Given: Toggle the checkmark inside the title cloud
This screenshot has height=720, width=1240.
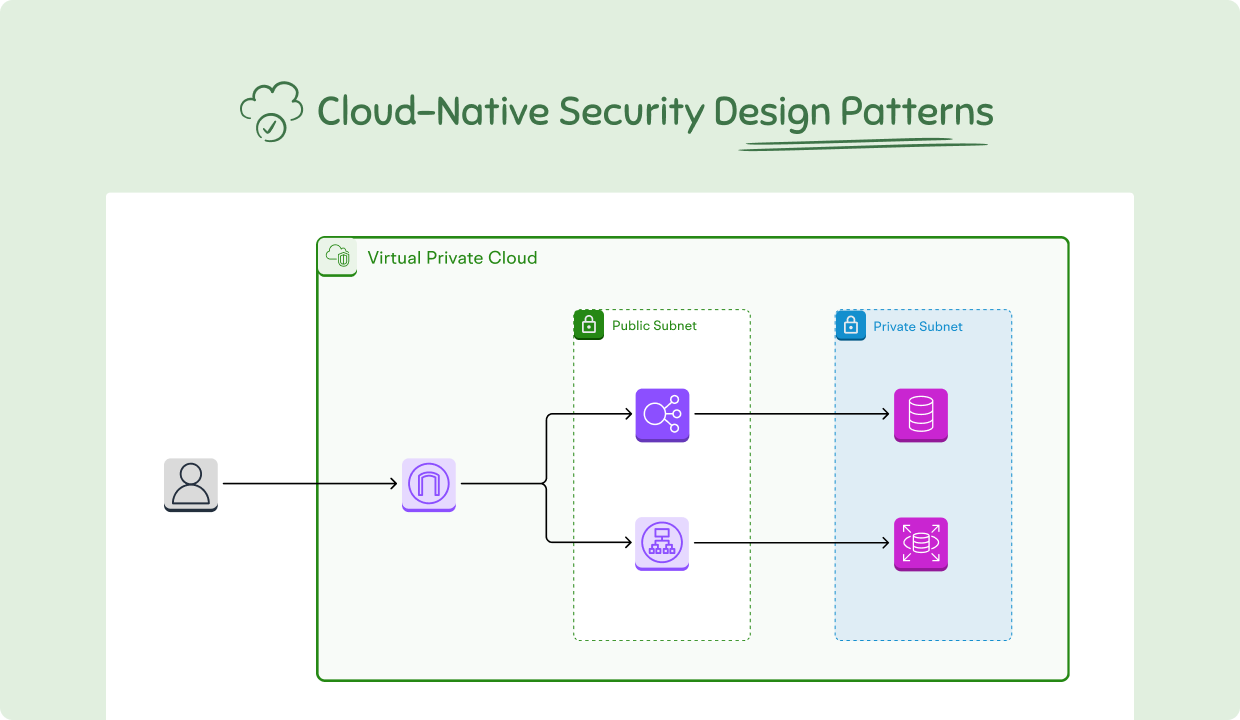Looking at the screenshot, I should coord(271,126).
